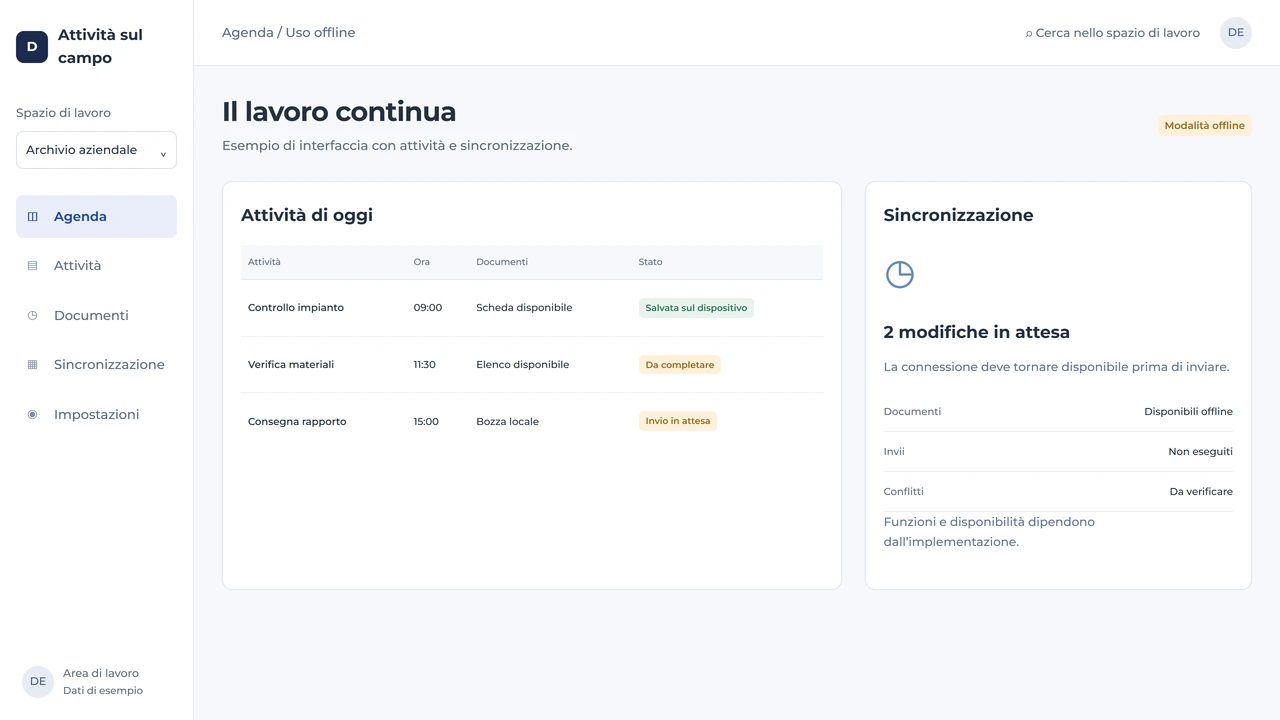The height and width of the screenshot is (720, 1280).
Task: Click the Sincronizzazione grid icon in sidebar
Action: click(x=32, y=365)
